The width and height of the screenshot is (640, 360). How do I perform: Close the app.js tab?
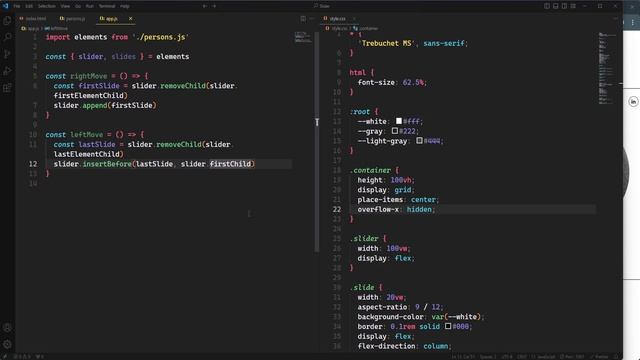[130, 18]
